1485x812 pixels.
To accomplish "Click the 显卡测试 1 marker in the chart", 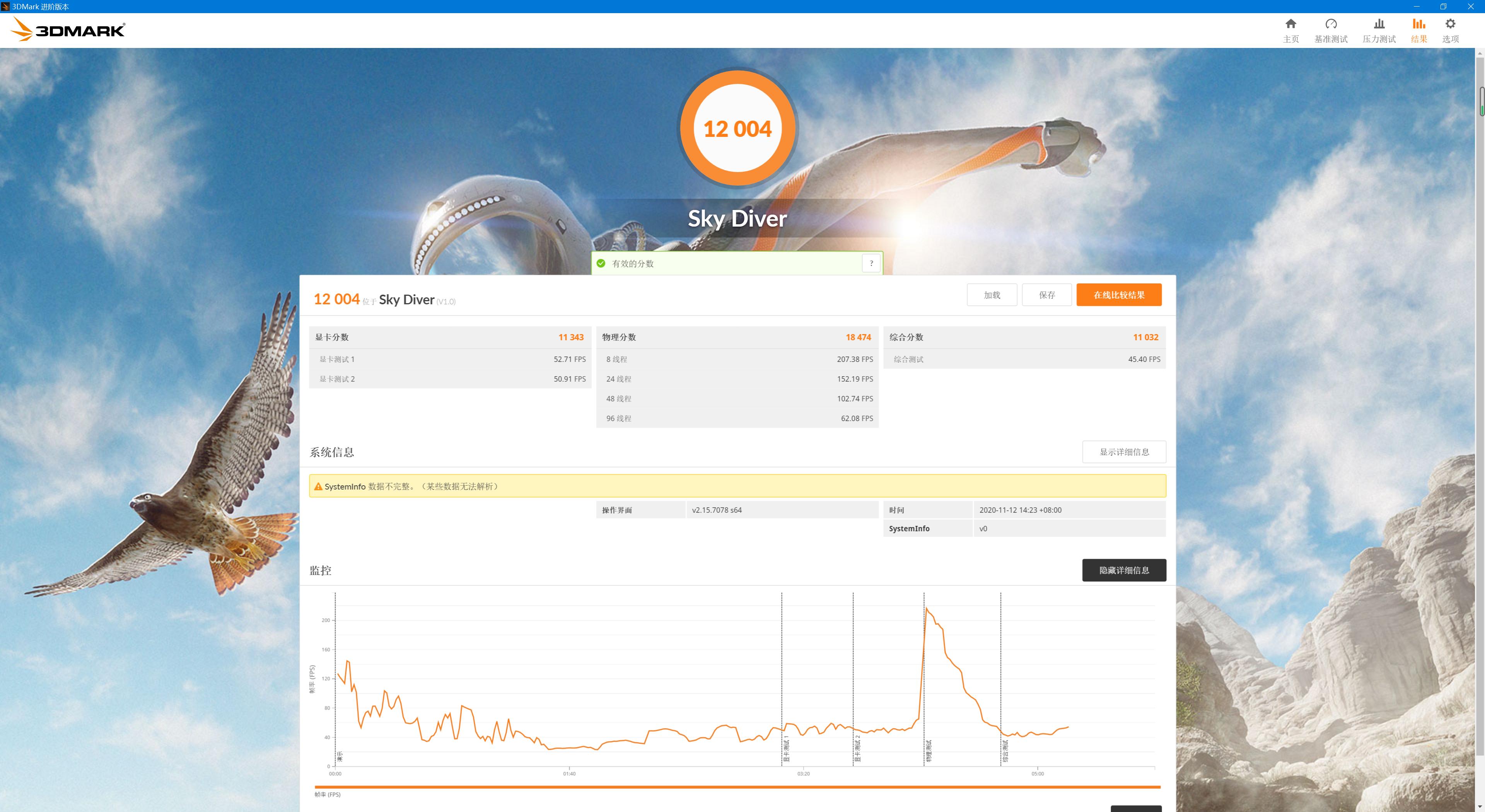I will (786, 749).
